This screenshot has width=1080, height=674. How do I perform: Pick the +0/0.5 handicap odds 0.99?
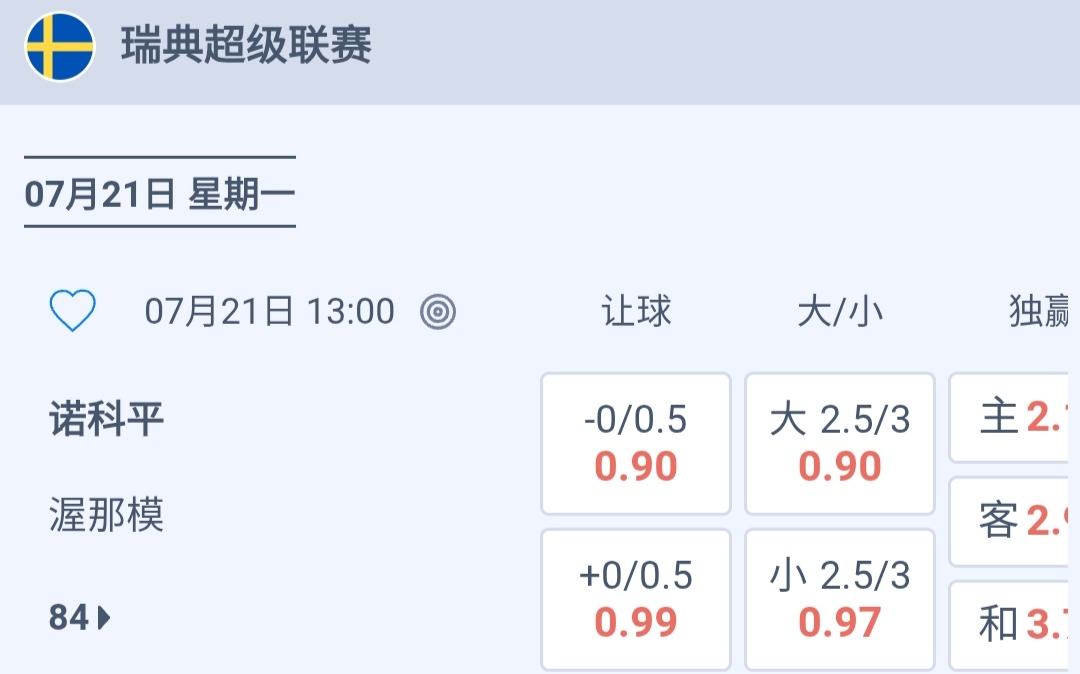pos(636,599)
